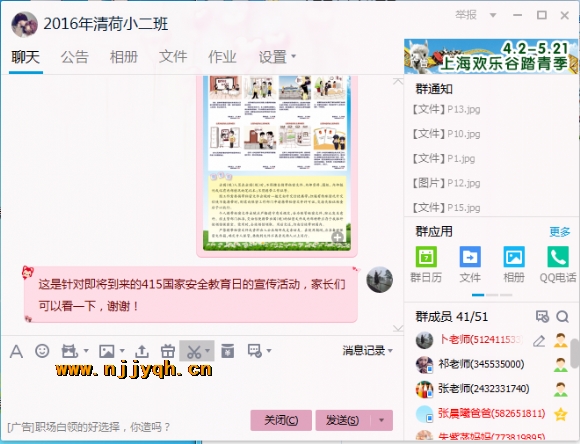Switch to the 公告 tab
The height and width of the screenshot is (444, 580).
pyautogui.click(x=75, y=57)
